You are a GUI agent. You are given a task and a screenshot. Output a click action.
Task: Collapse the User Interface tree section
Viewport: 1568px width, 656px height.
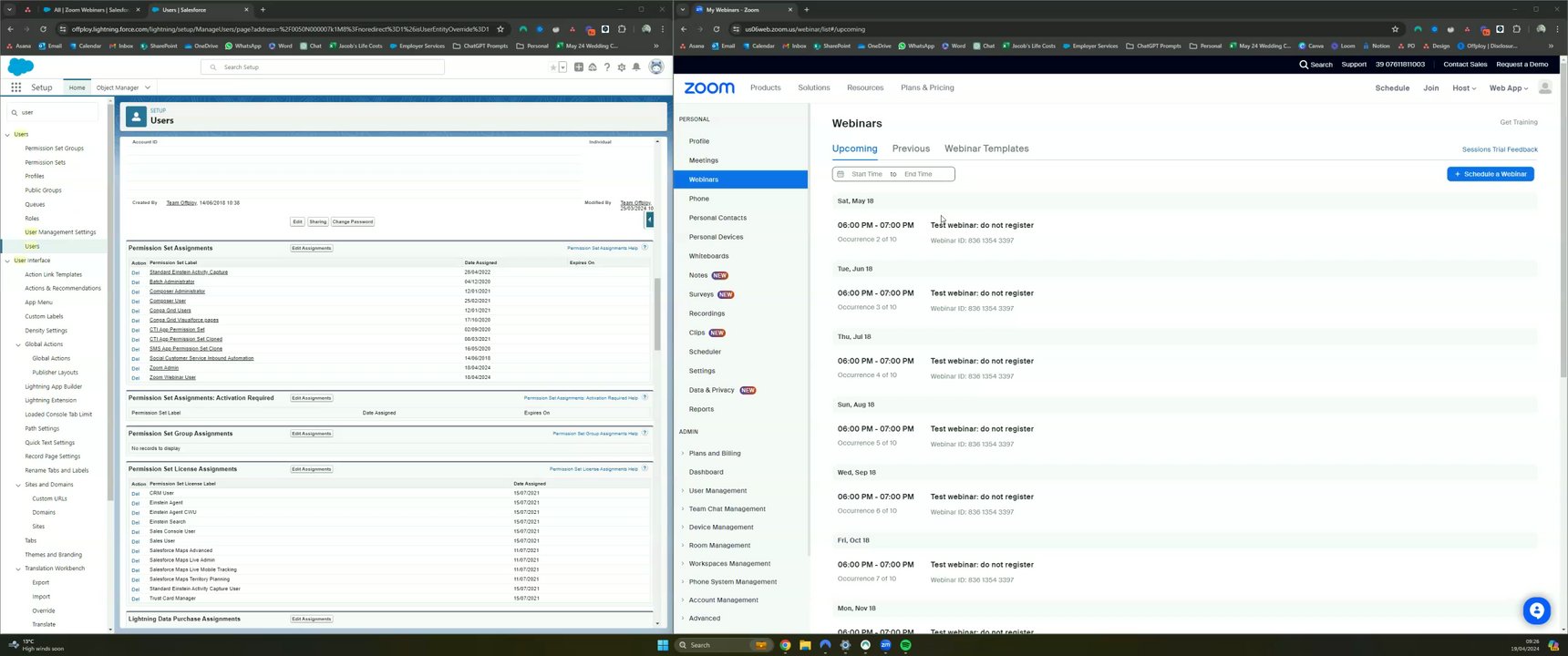[x=8, y=261]
